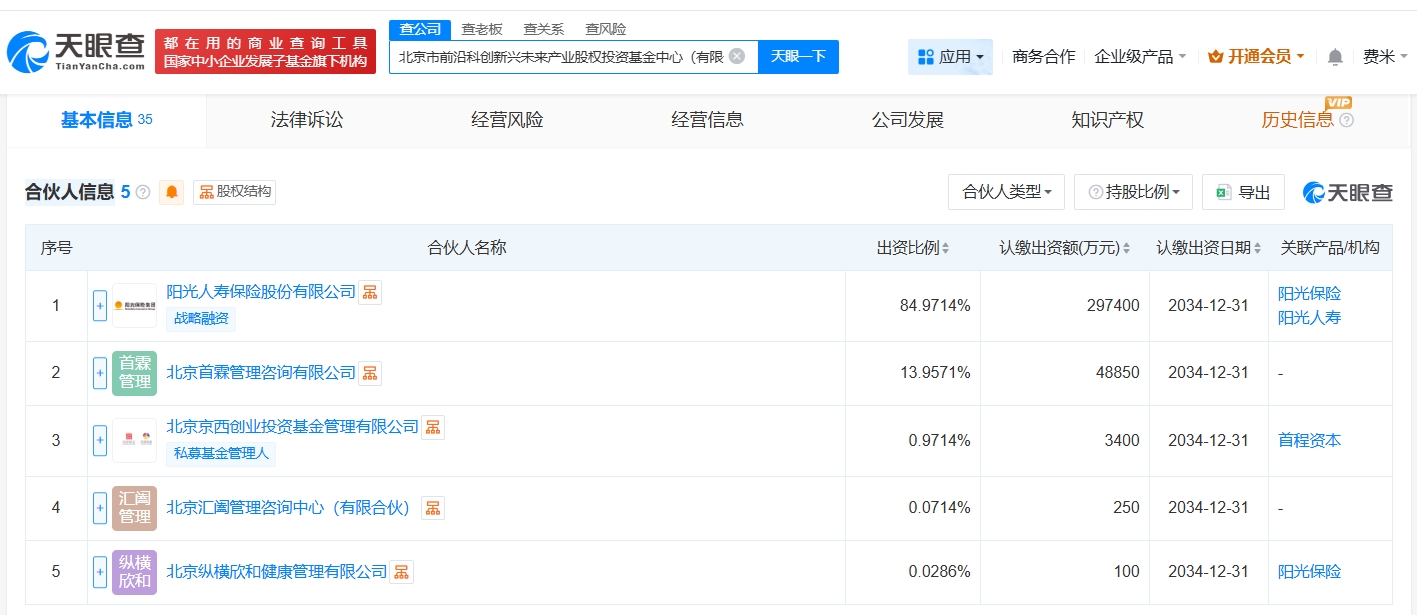Switch to the 知识产权 tab
The height and width of the screenshot is (615, 1417).
pos(1107,120)
